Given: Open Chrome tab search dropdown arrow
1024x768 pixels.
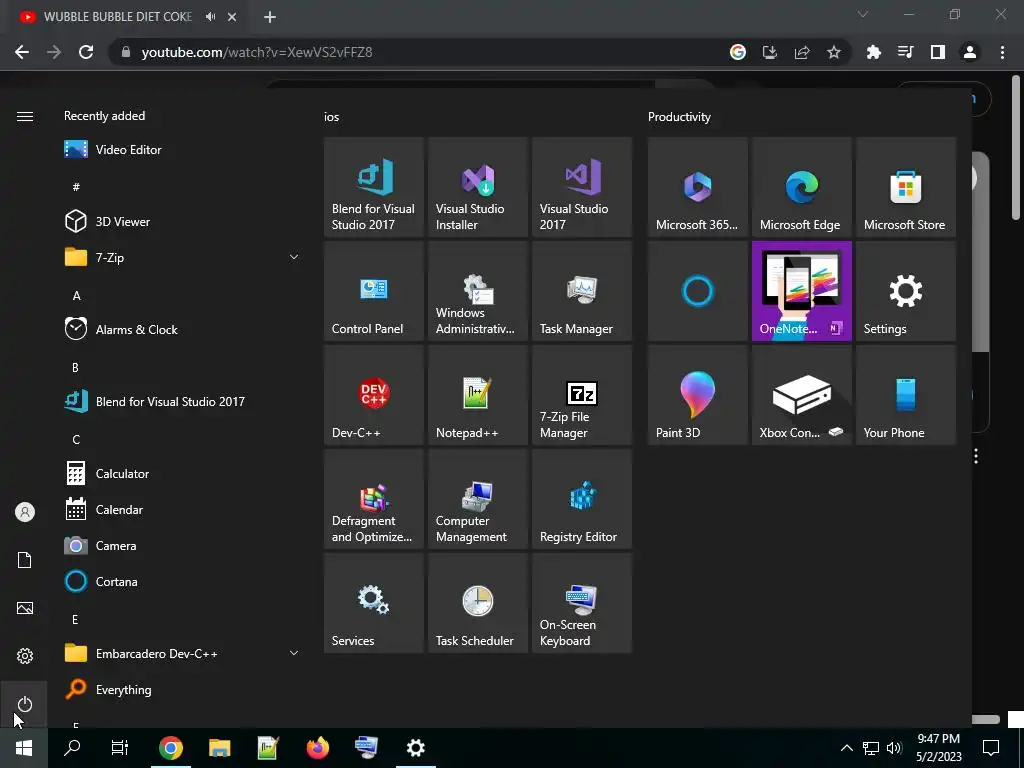Looking at the screenshot, I should pos(863,14).
